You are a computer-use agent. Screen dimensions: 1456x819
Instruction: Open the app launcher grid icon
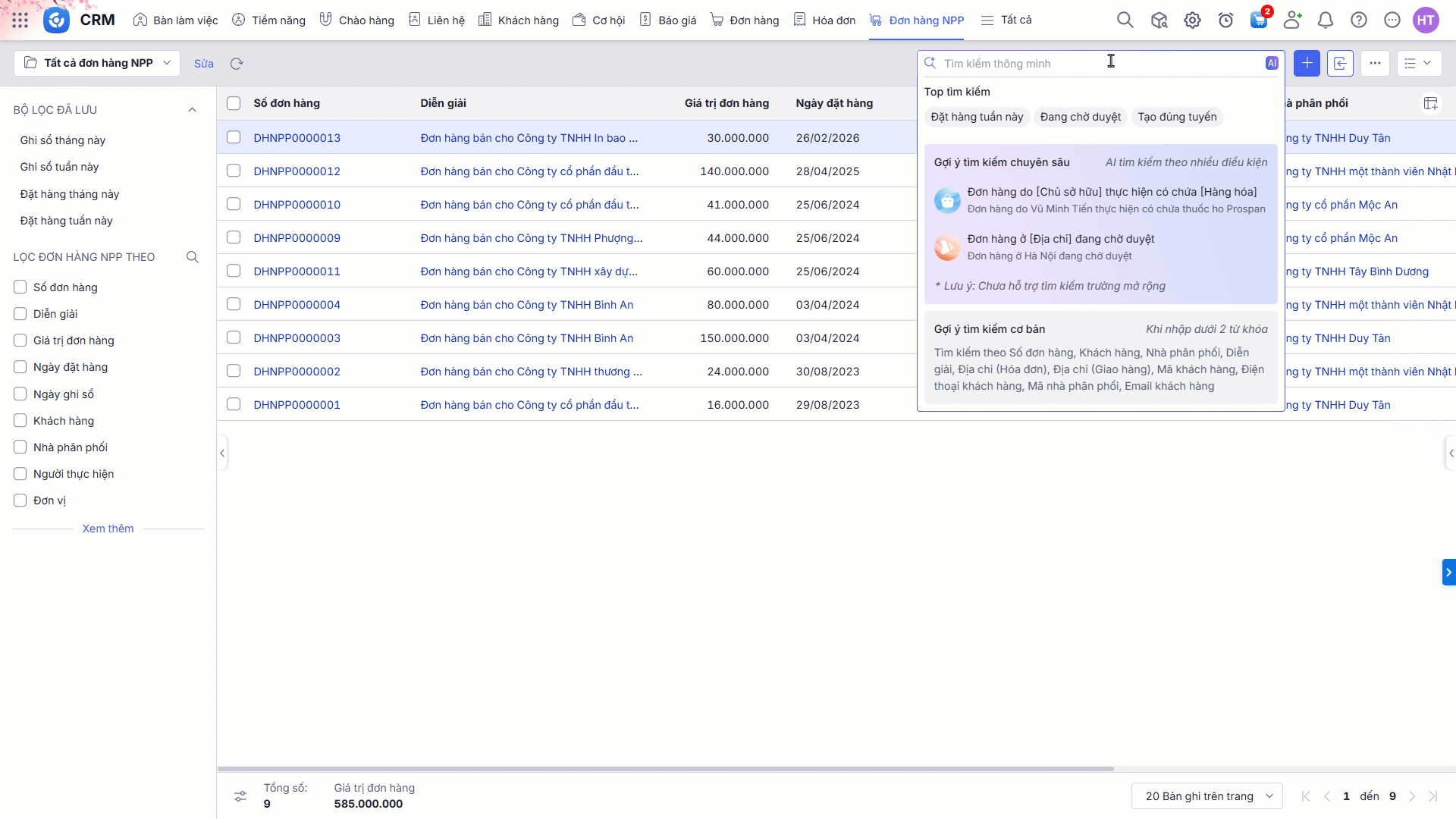20,20
